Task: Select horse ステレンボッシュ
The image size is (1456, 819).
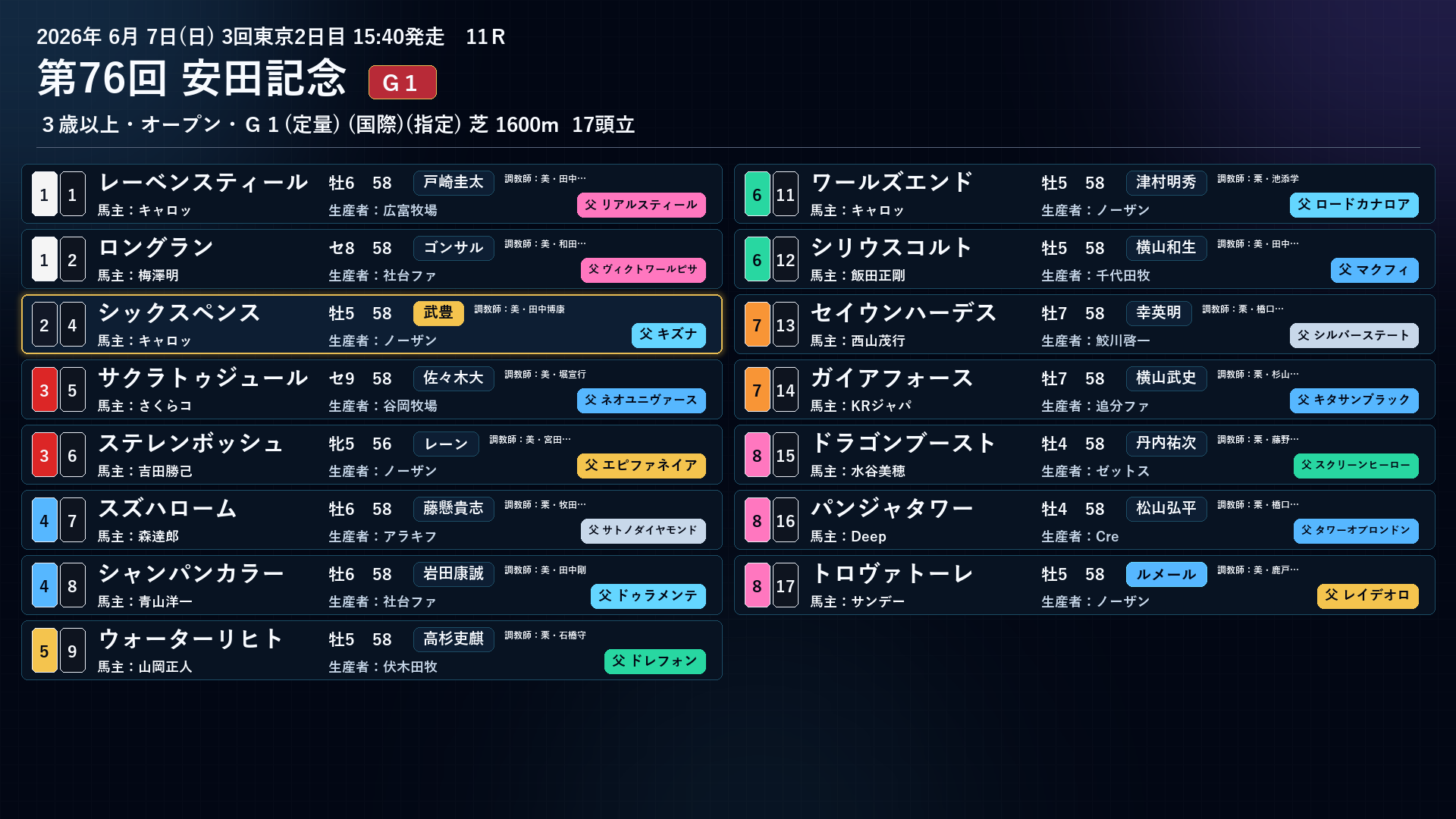Action: [191, 444]
